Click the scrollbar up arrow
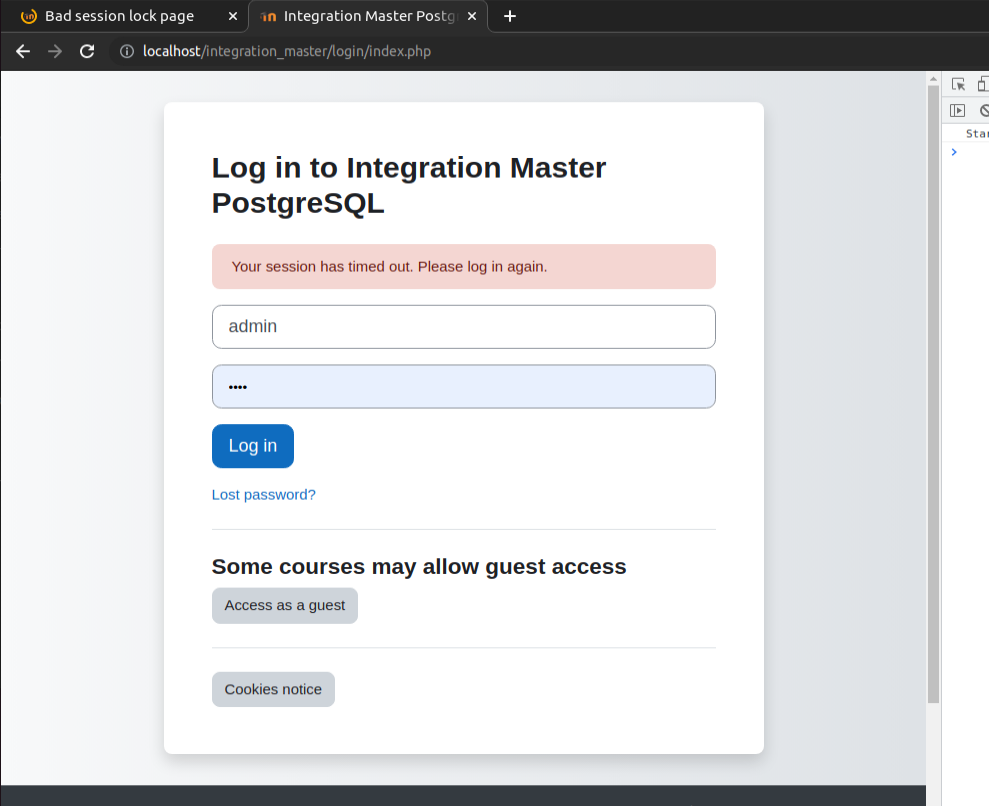Image resolution: width=989 pixels, height=806 pixels. pos(933,79)
